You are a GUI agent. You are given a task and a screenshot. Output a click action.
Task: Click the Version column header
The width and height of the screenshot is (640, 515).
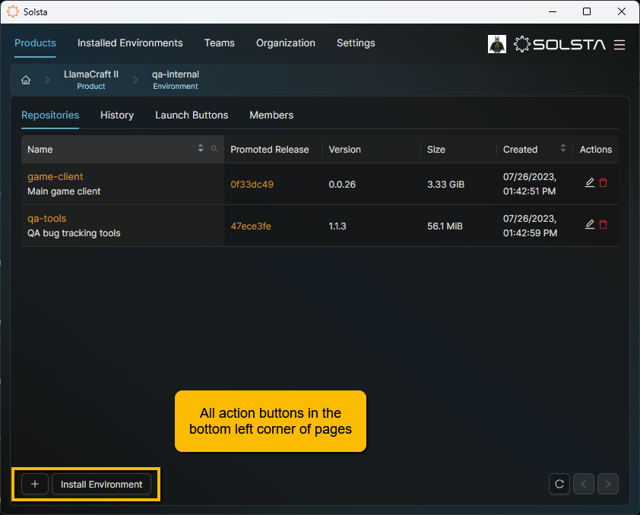[344, 150]
